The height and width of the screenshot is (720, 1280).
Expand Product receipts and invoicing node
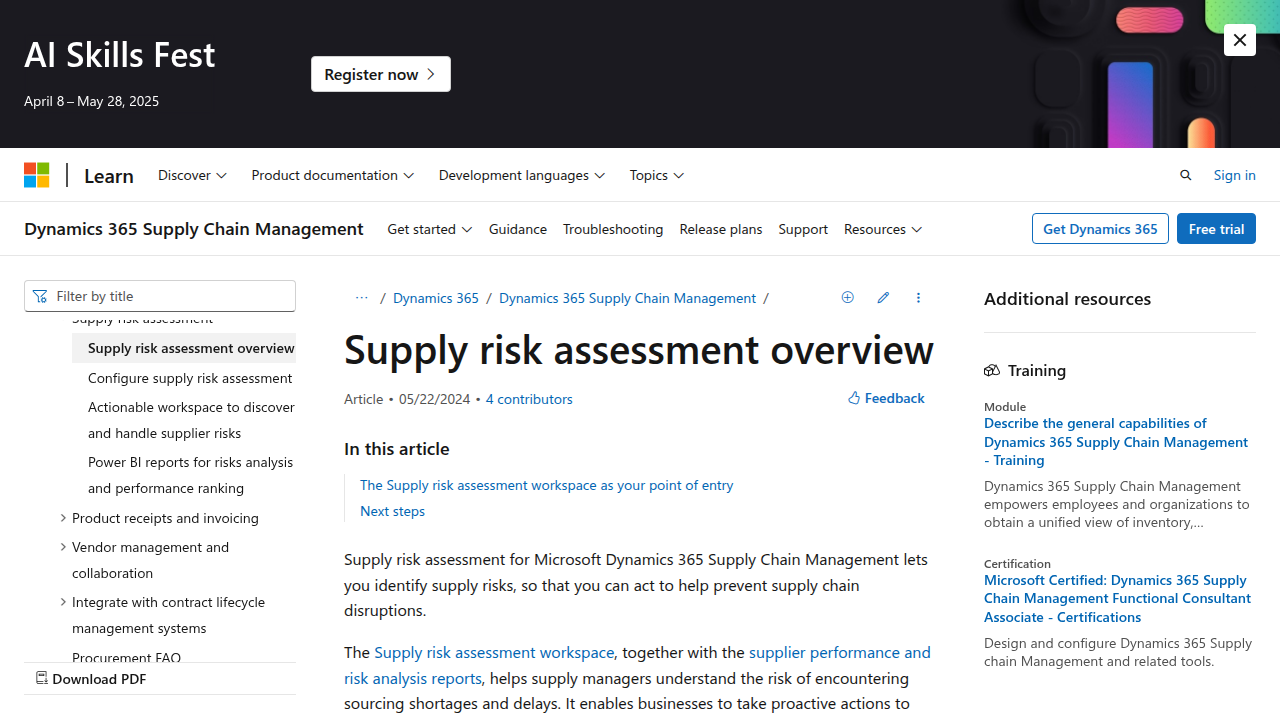(x=63, y=518)
